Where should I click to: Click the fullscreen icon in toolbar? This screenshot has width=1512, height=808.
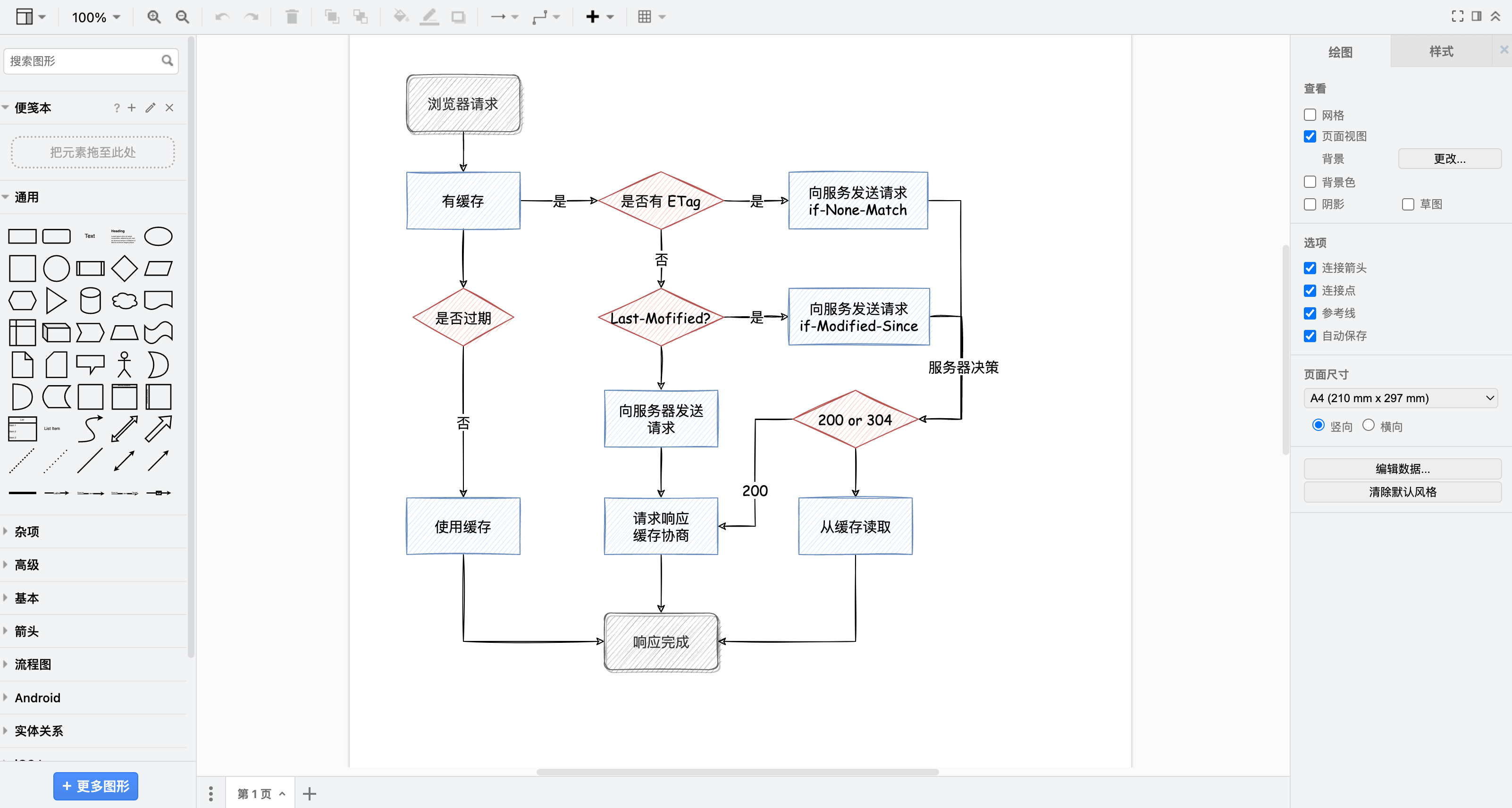click(1457, 17)
